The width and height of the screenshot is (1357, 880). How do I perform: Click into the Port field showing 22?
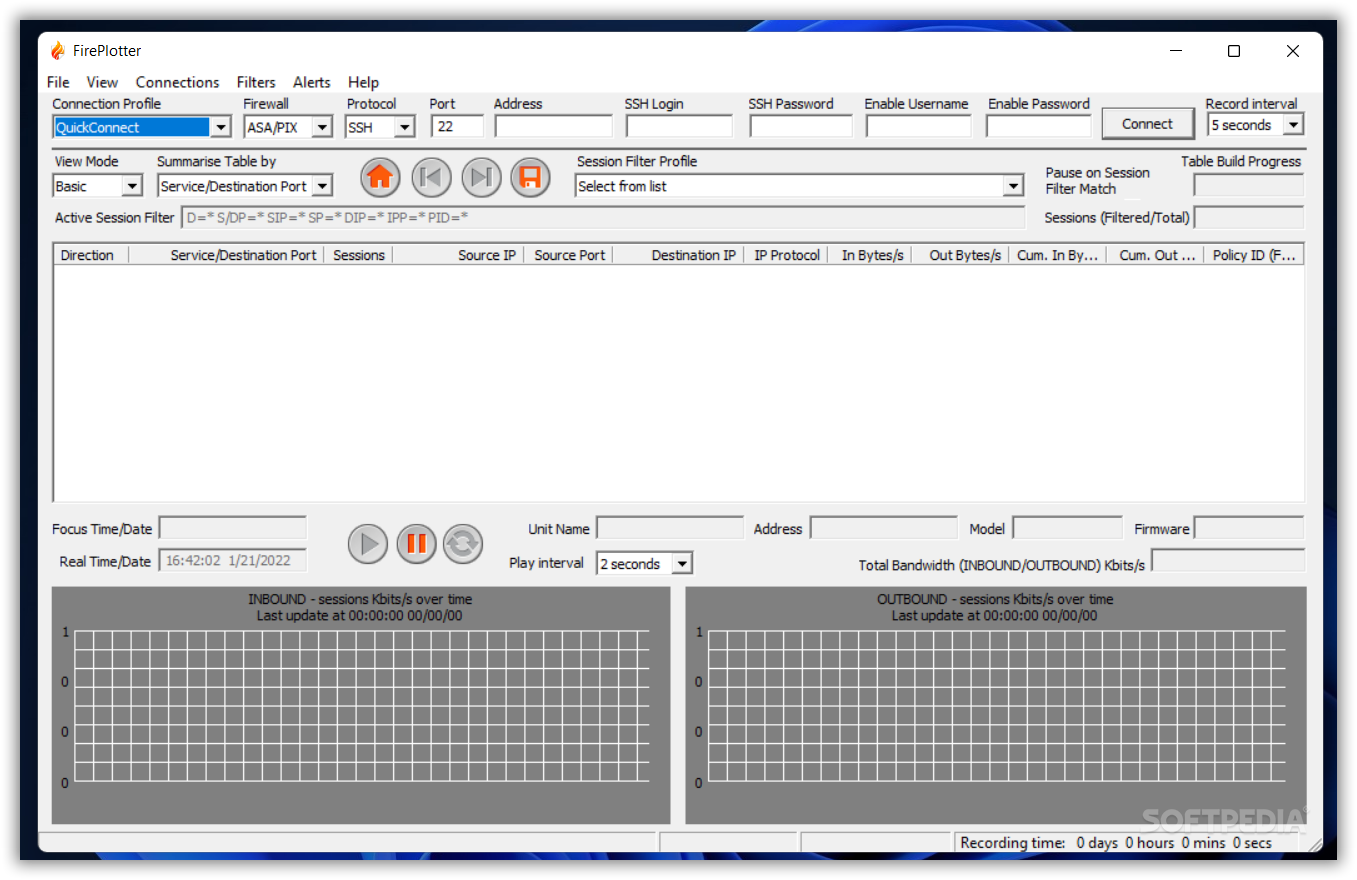(x=457, y=127)
